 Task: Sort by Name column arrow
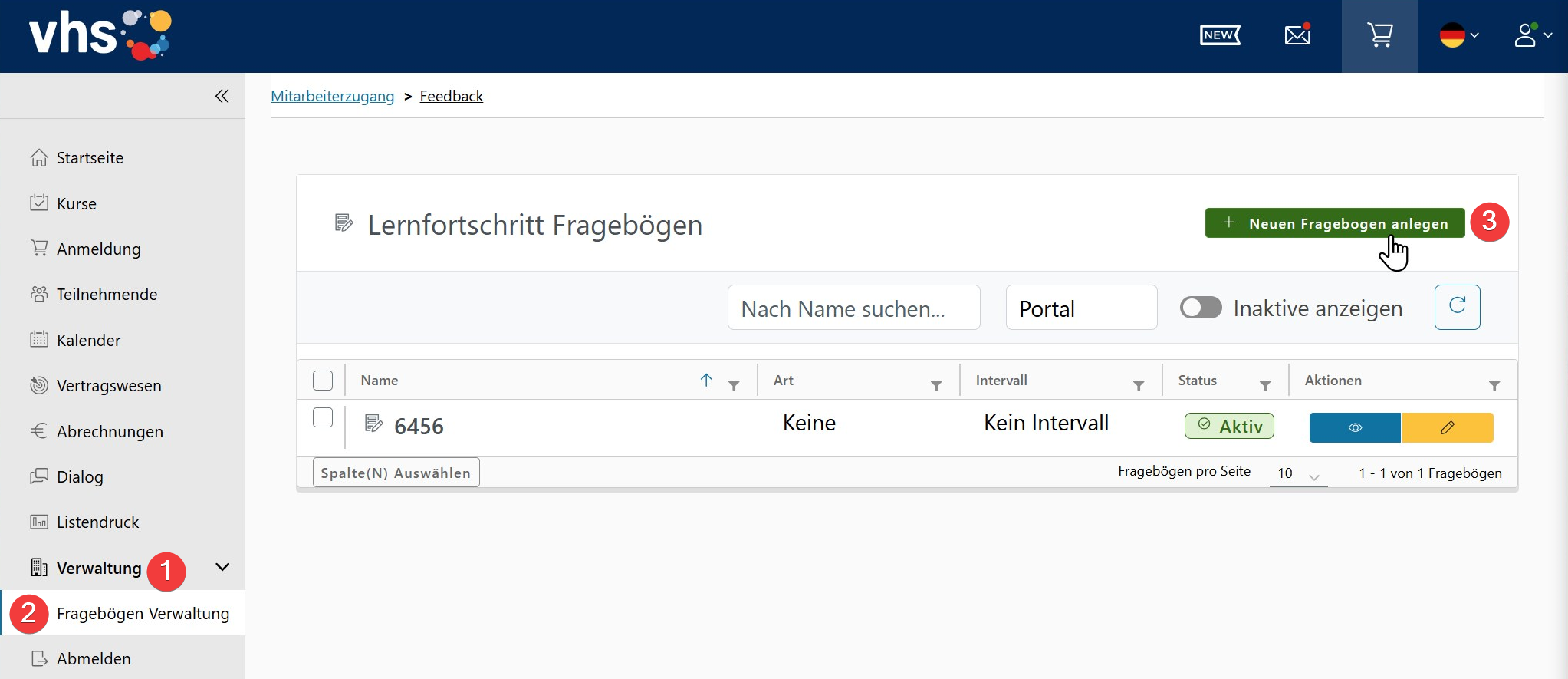tap(706, 380)
